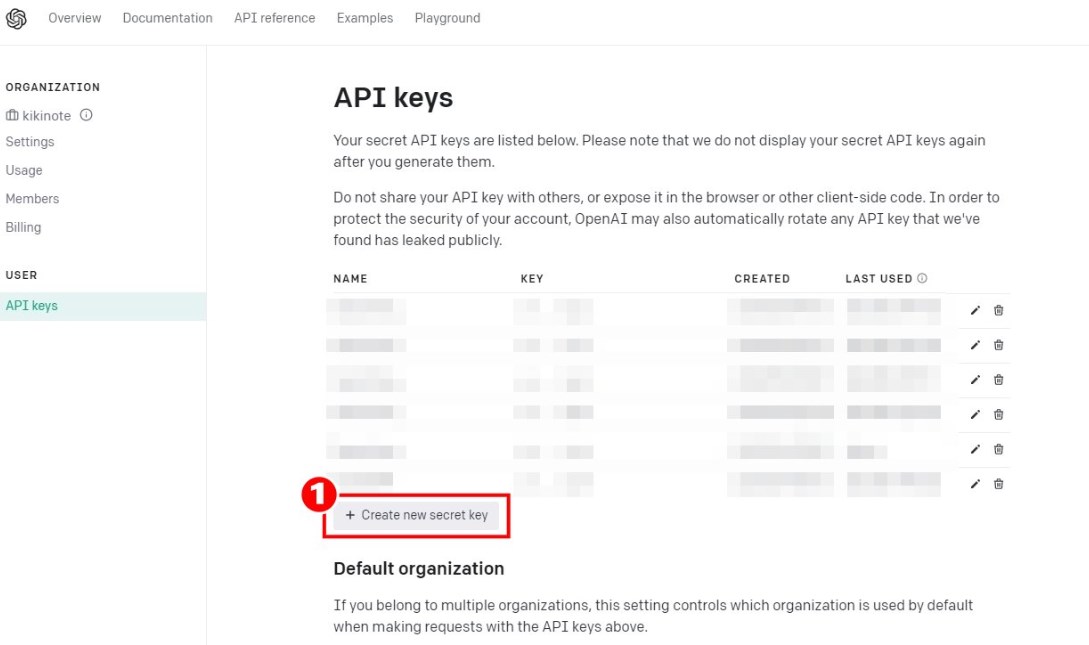The image size is (1089, 645).
Task: Delete the fifth API key
Action: 998,449
